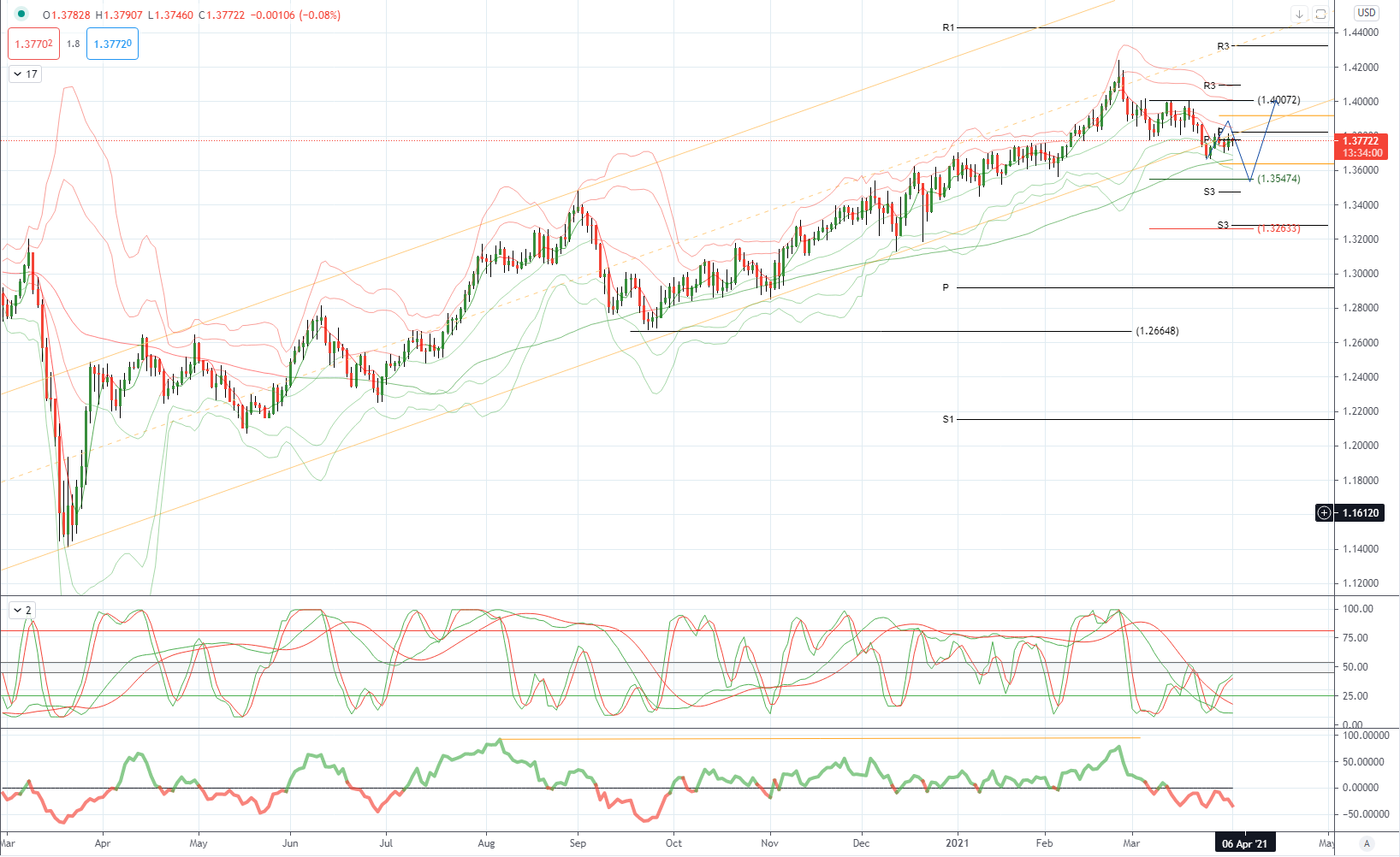Click the plus crosshair icon at 1.16120
This screenshot has height=857, width=1400.
click(x=1325, y=513)
